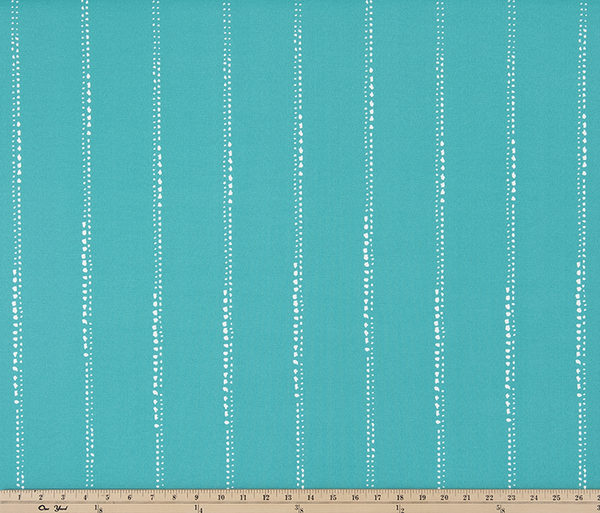Click the second white dotted stripe from left

(x=86, y=250)
